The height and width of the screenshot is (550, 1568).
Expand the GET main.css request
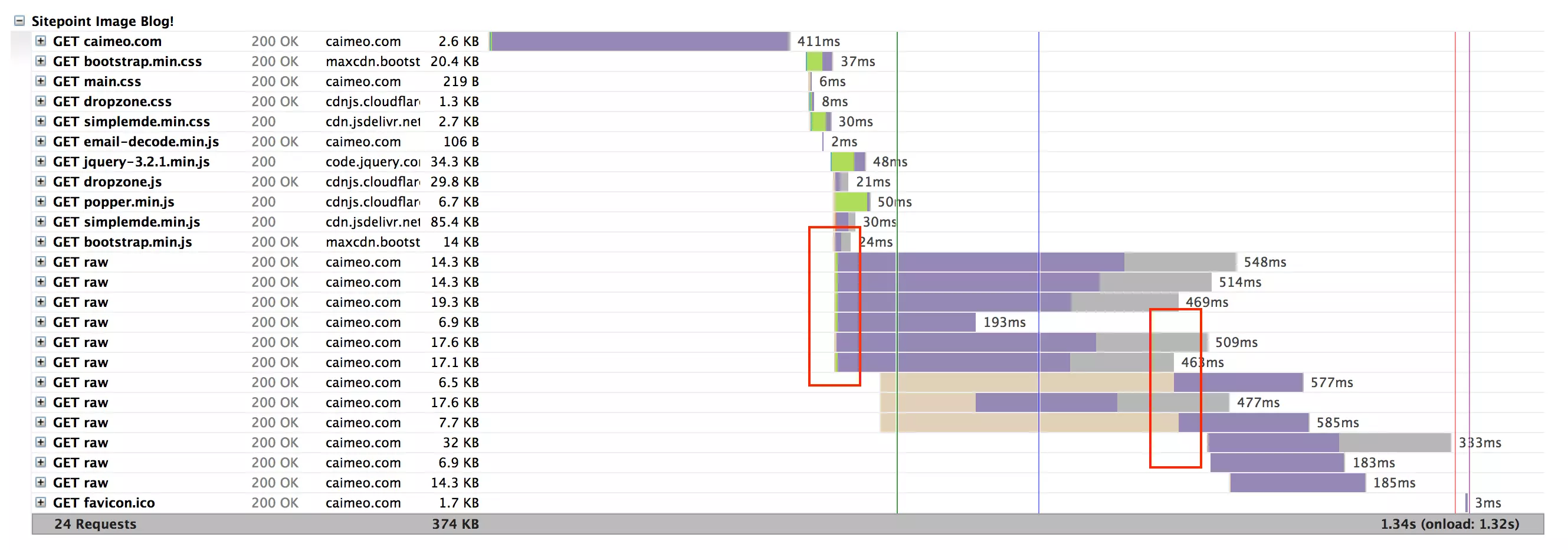tap(41, 81)
